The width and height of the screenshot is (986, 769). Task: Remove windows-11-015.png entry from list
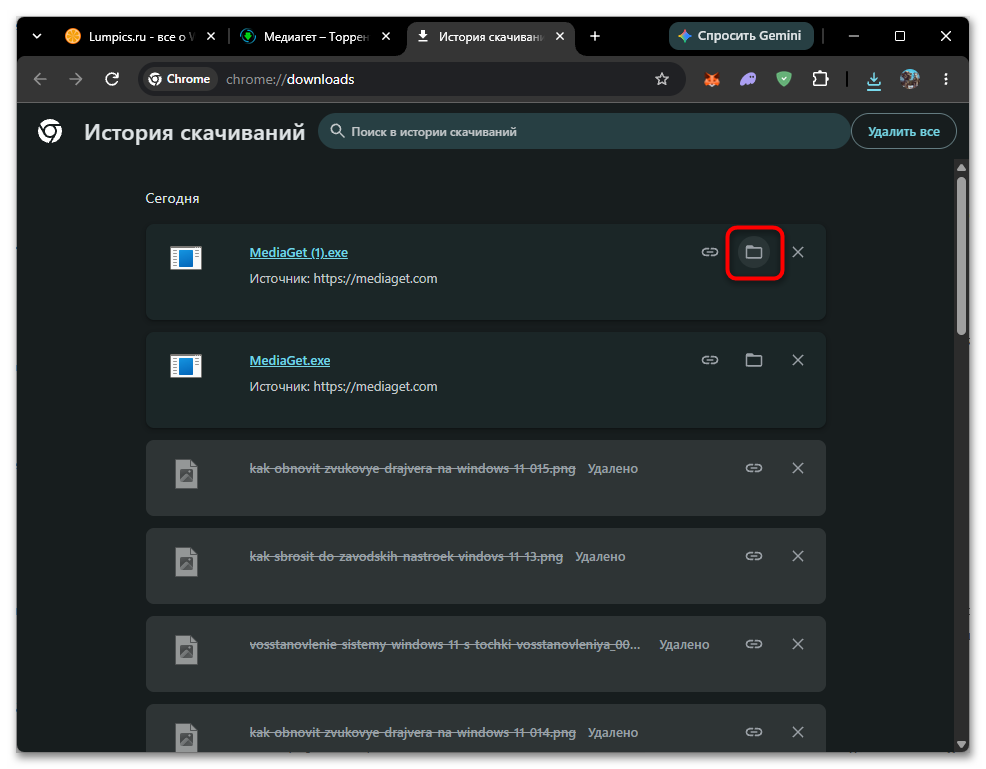coord(797,468)
